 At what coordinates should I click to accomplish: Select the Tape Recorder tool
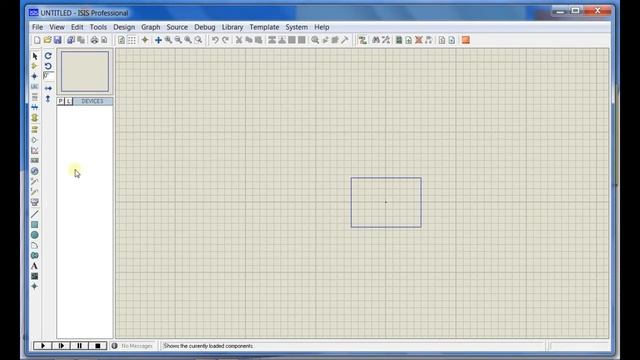[x=35, y=161]
